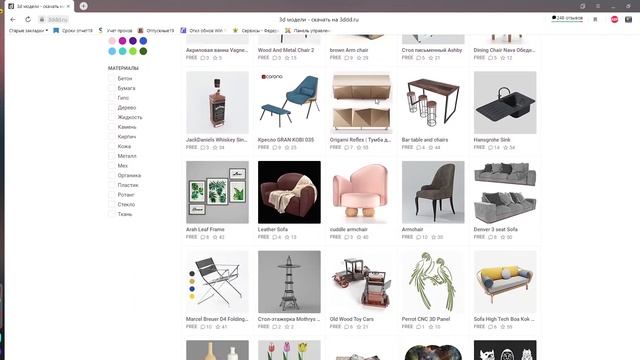Click the star icon under Hansgrohe Sink
640x360 pixels.
[x=505, y=147]
